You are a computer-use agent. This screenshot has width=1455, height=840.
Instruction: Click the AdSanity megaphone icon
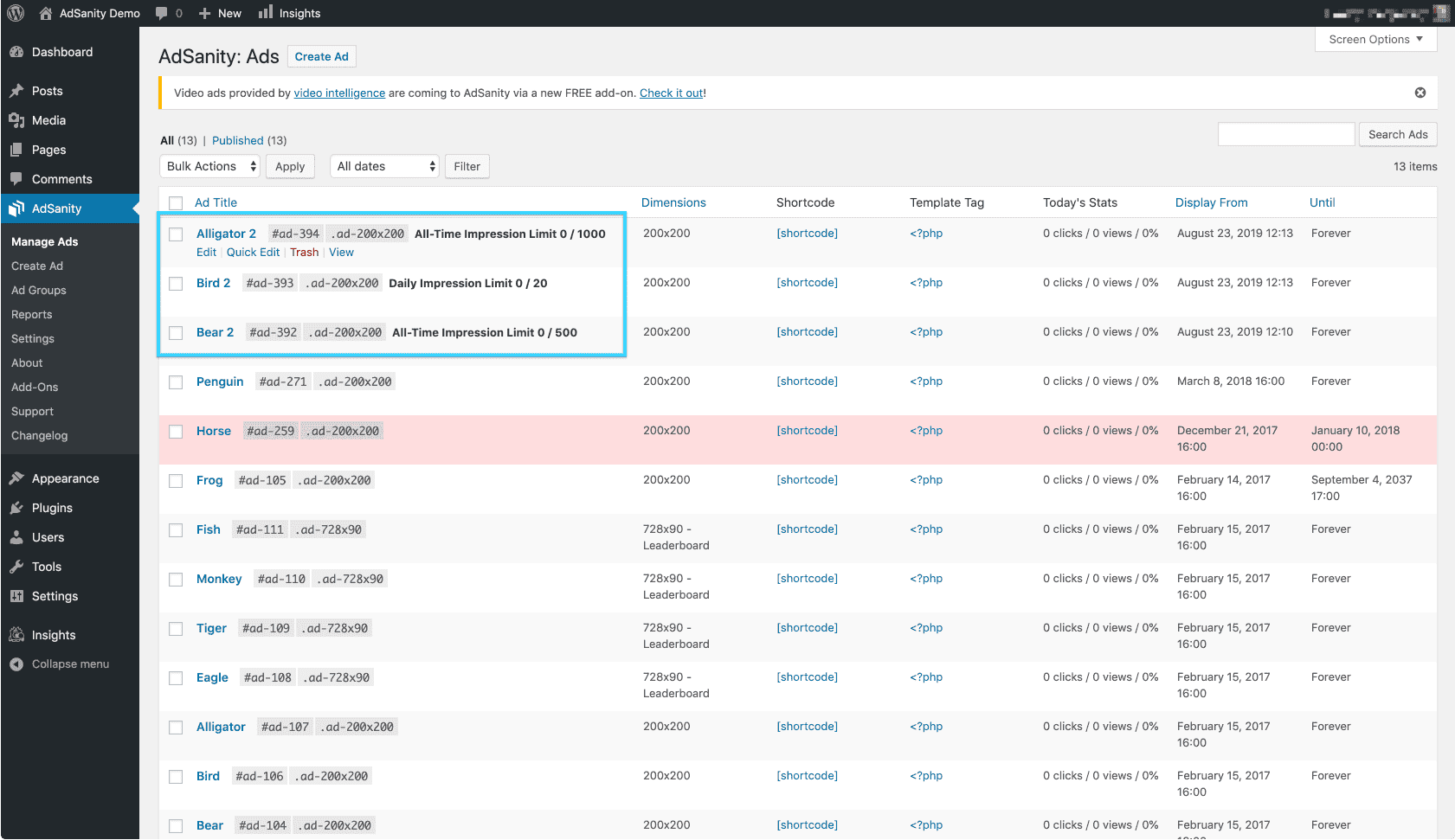pyautogui.click(x=16, y=208)
